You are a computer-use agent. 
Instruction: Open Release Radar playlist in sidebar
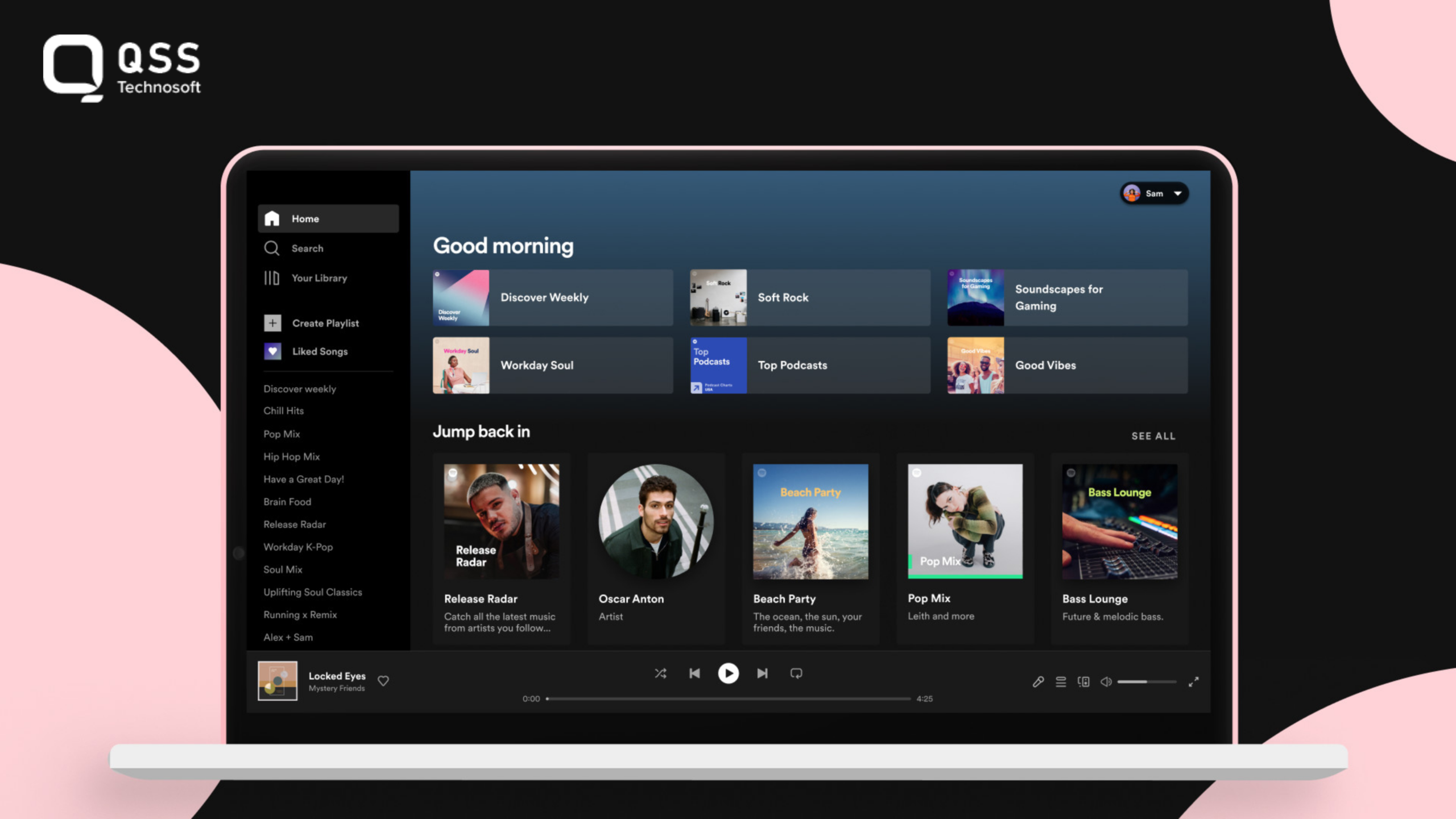tap(295, 524)
